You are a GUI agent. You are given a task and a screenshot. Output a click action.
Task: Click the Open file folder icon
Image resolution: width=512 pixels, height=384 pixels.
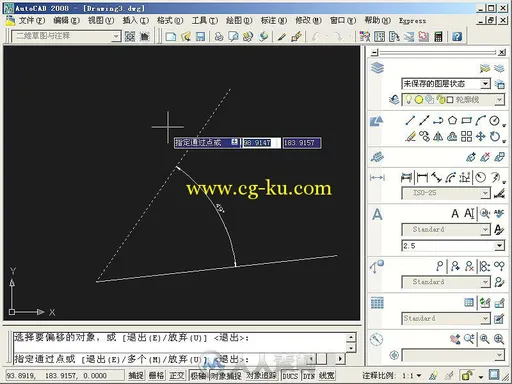[x=186, y=36]
